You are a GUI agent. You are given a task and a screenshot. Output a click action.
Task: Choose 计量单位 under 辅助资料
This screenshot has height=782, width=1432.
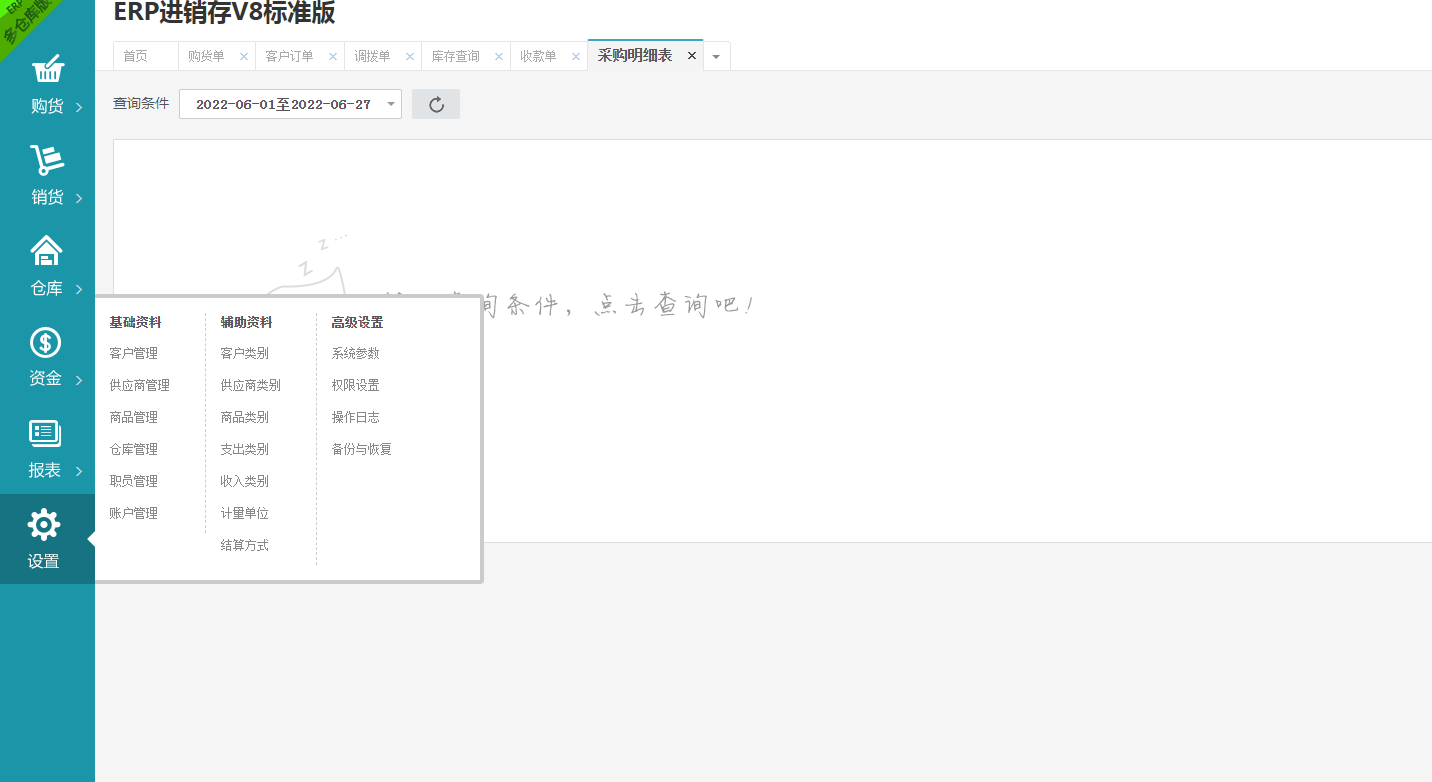(245, 513)
